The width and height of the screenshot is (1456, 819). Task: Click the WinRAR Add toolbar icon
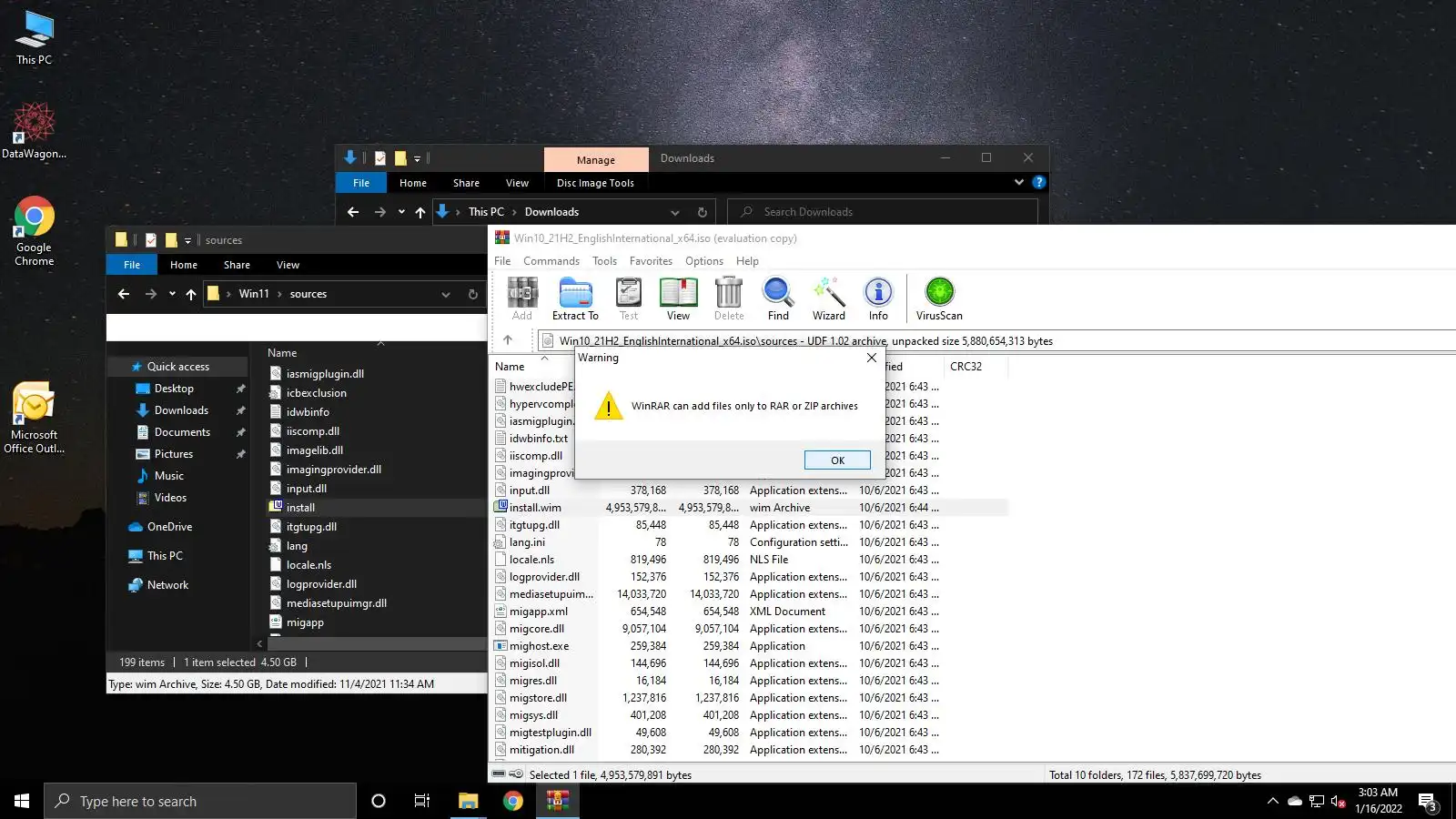[522, 298]
